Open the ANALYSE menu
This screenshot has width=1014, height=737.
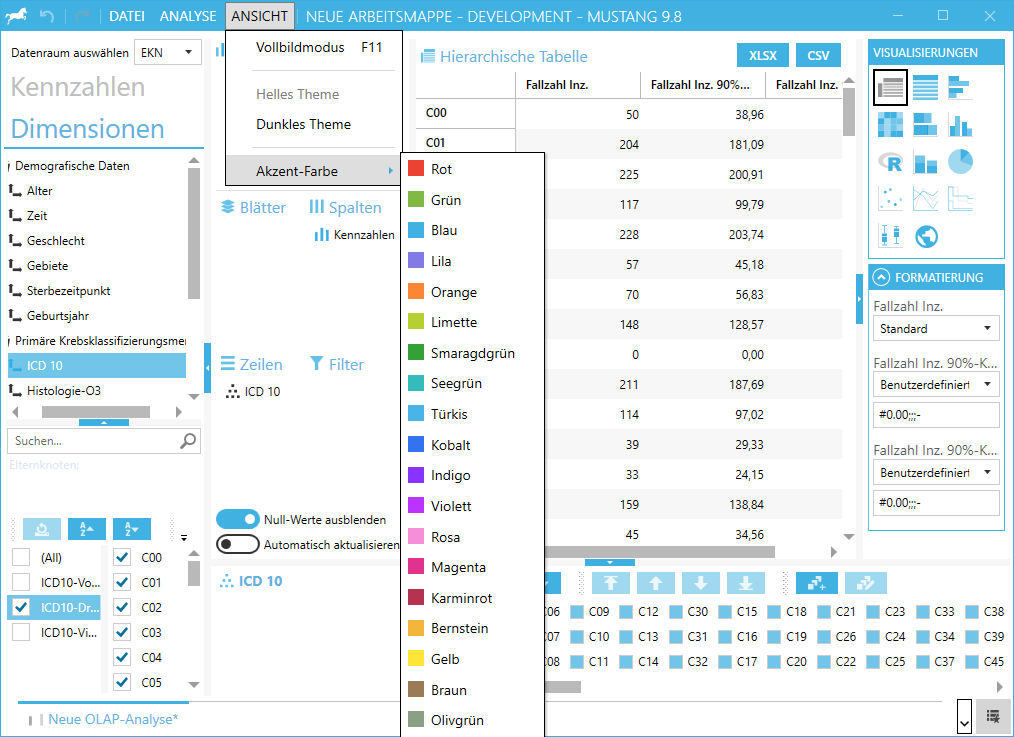coord(188,16)
